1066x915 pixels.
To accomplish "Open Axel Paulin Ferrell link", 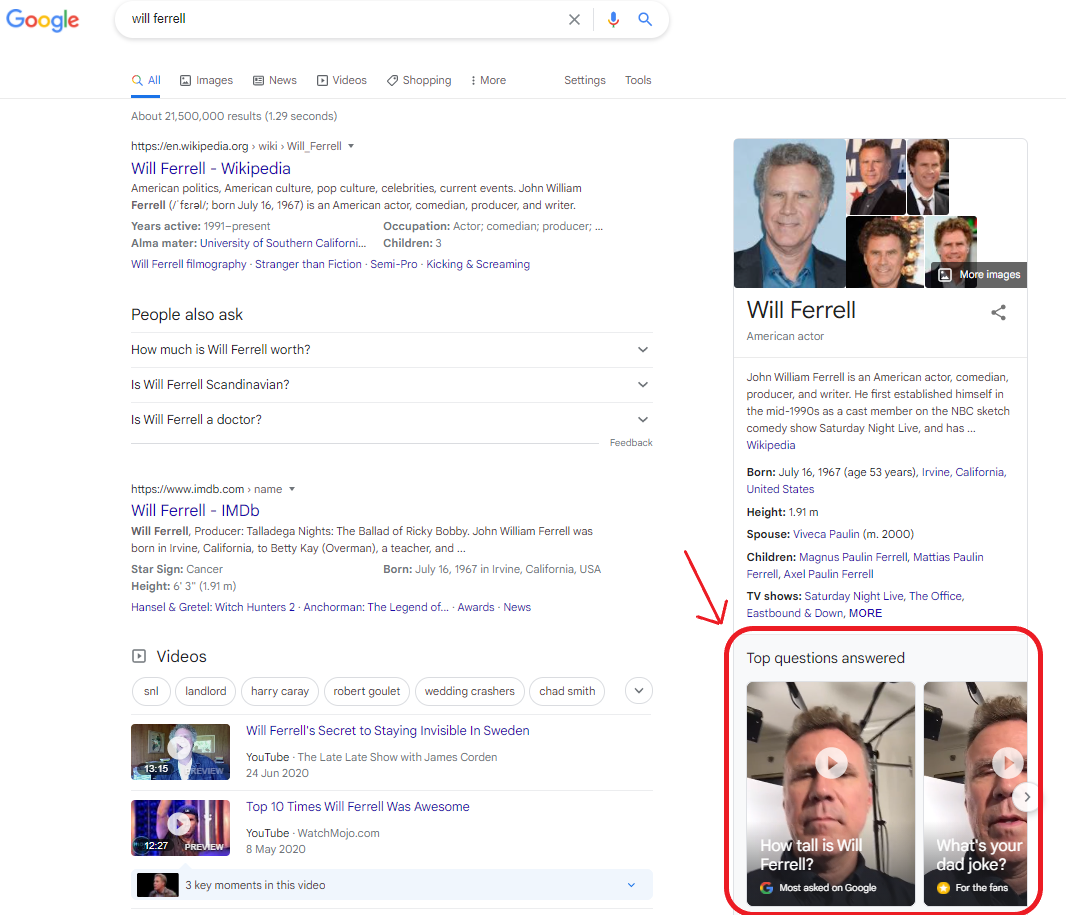I will coord(828,574).
